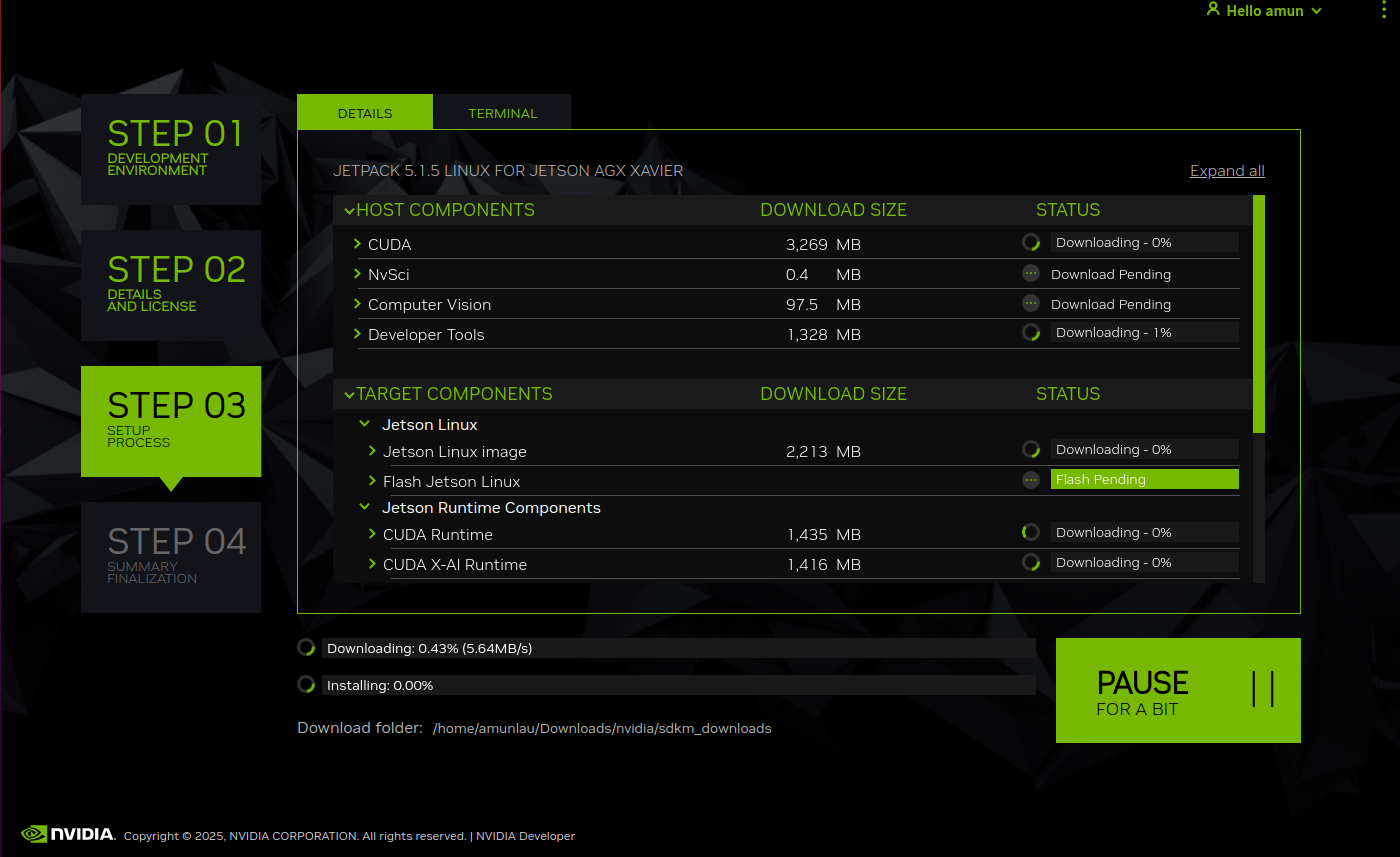1400x857 pixels.
Task: Expand the Computer Vision row
Action: 357,304
